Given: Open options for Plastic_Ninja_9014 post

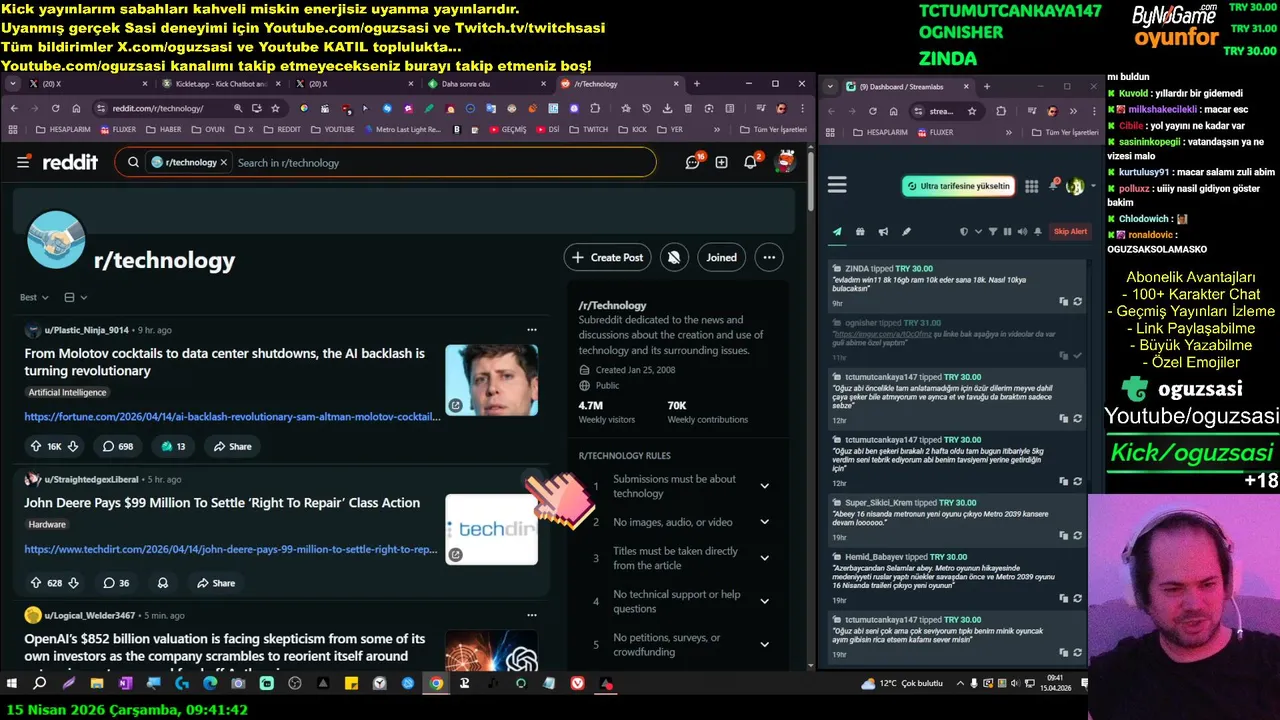Looking at the screenshot, I should point(532,330).
